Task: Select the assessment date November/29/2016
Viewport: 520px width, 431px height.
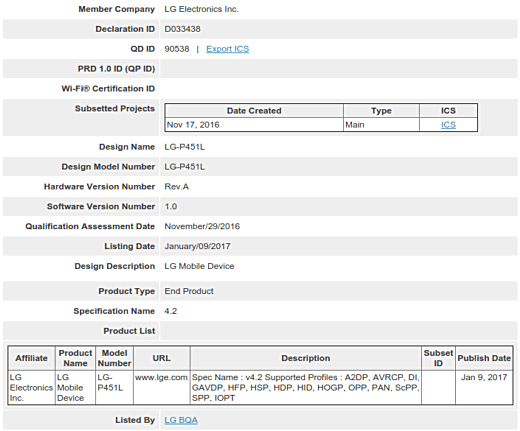Action: click(202, 226)
